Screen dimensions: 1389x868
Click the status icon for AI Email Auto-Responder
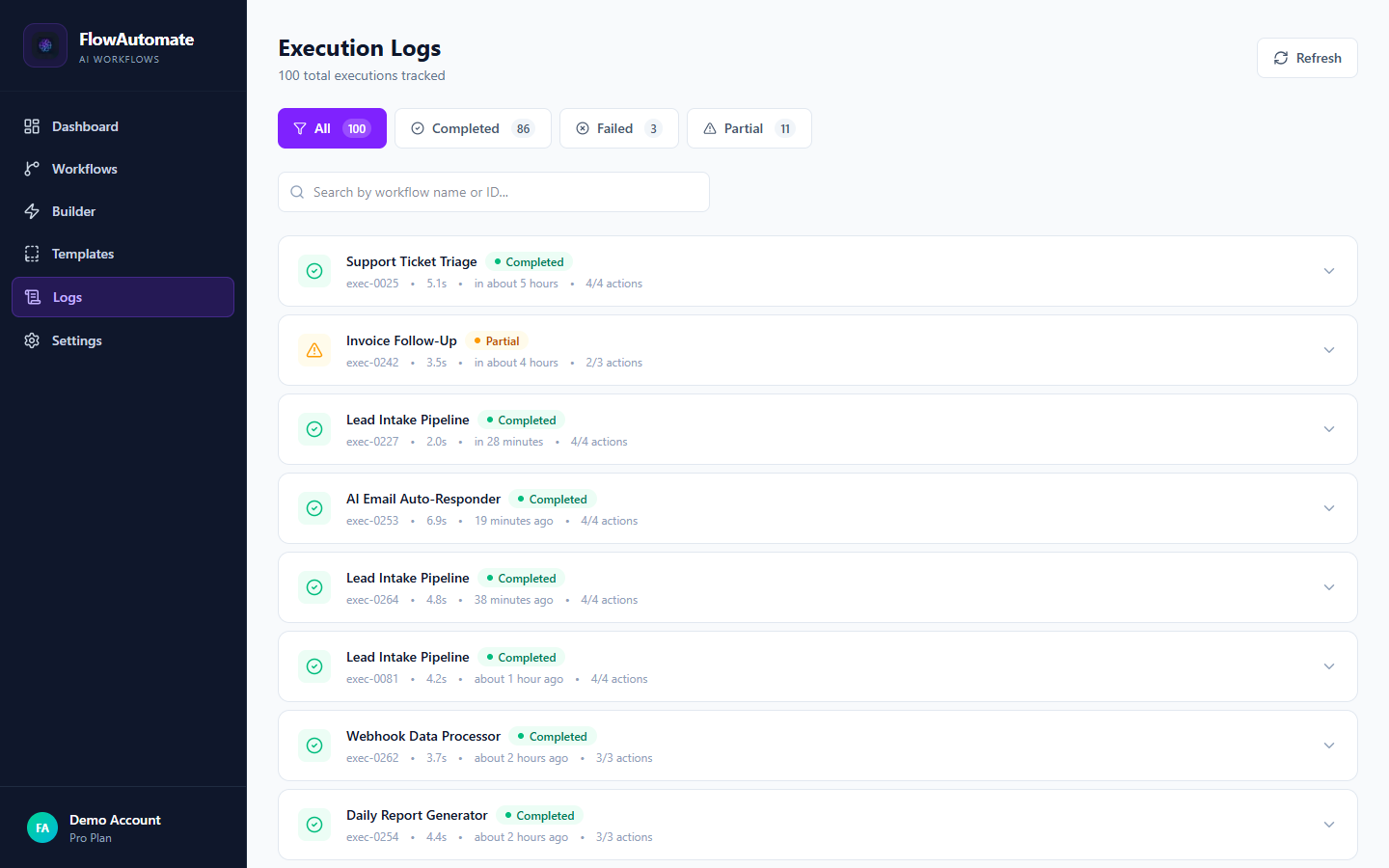click(314, 508)
